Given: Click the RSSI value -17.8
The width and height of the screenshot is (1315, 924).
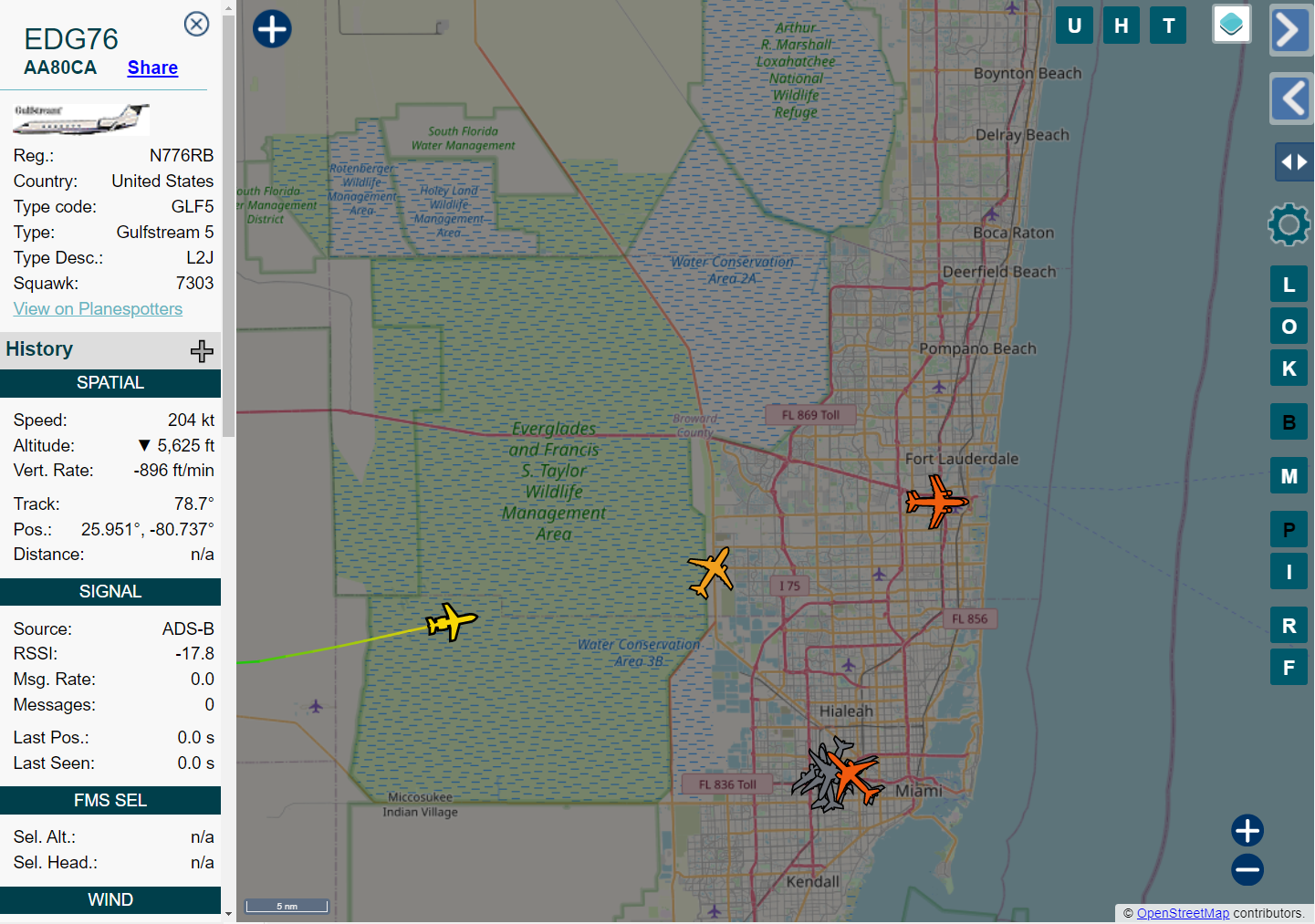Looking at the screenshot, I should click(195, 654).
